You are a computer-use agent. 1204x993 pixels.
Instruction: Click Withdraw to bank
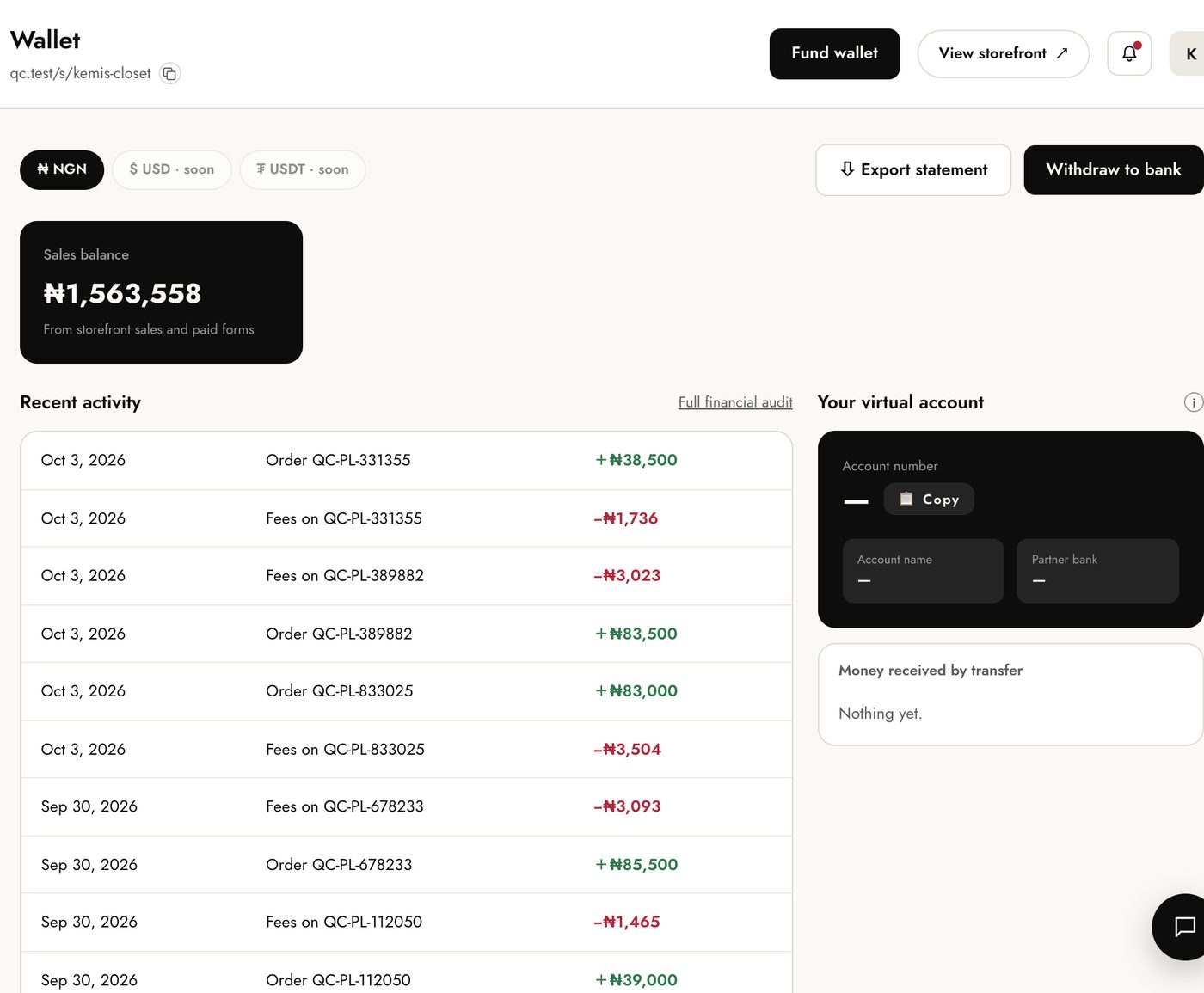[1114, 170]
